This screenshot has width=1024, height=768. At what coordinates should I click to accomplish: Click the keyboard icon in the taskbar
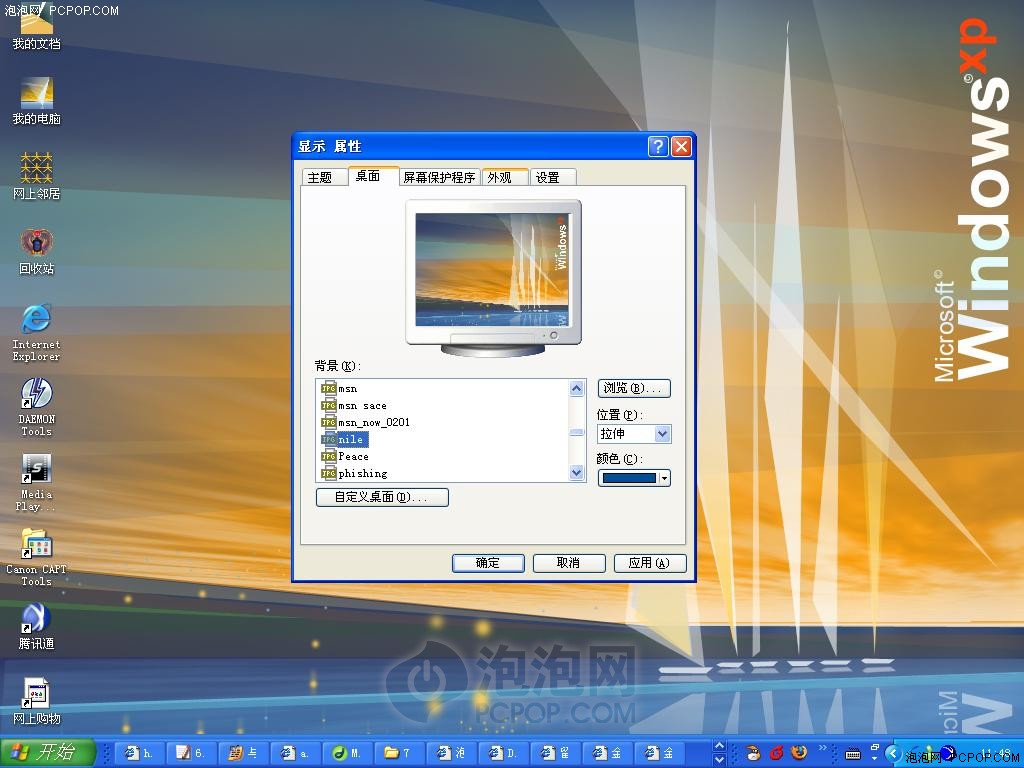(x=853, y=754)
